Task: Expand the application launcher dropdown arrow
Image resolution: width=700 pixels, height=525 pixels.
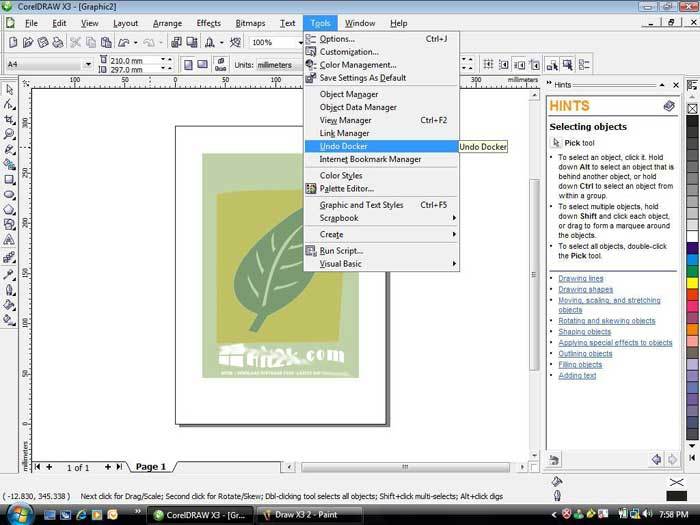Action: pos(221,42)
